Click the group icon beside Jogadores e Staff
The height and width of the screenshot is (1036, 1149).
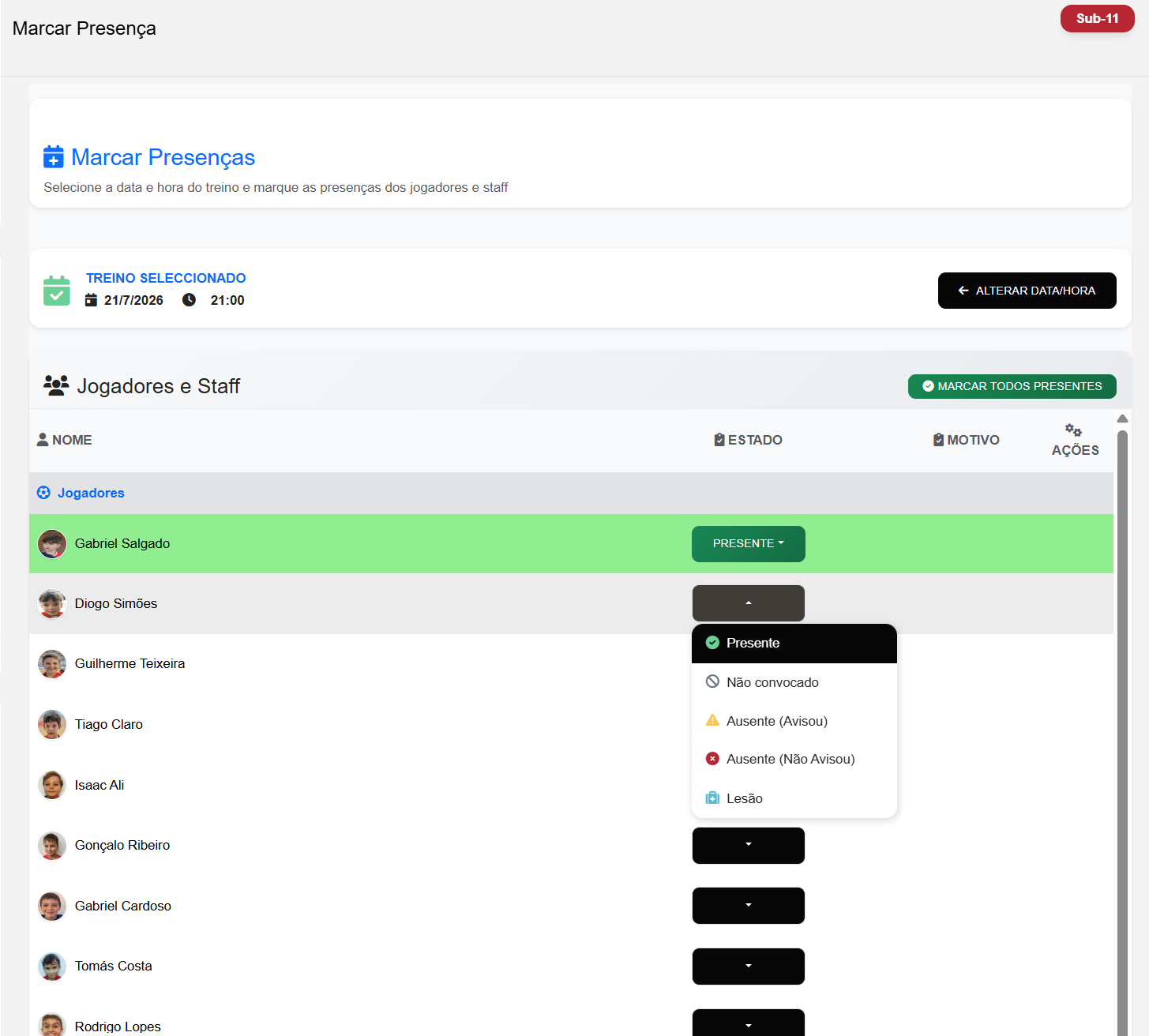tap(56, 385)
